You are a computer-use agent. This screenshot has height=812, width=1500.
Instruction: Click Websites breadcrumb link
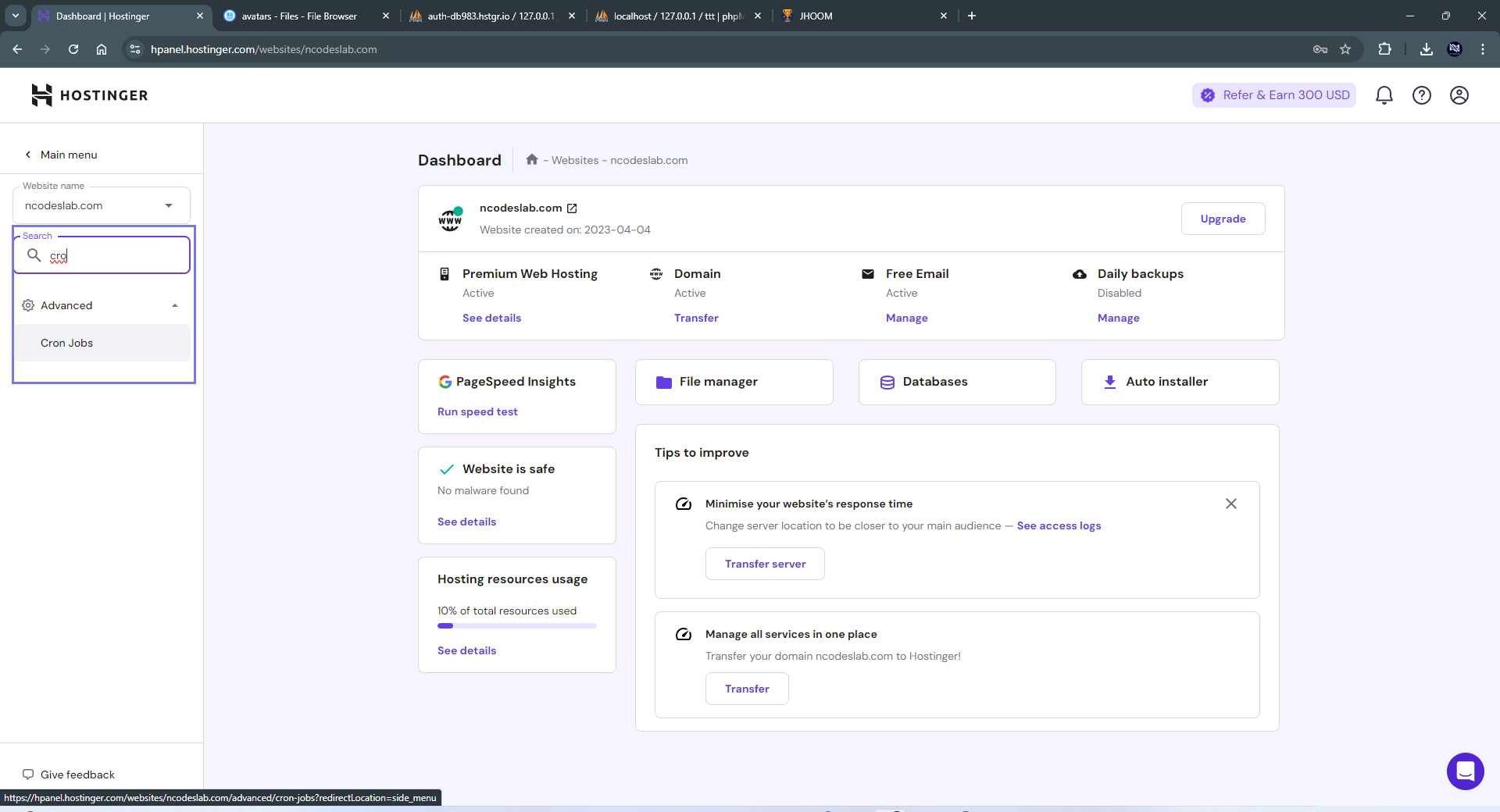(x=575, y=160)
